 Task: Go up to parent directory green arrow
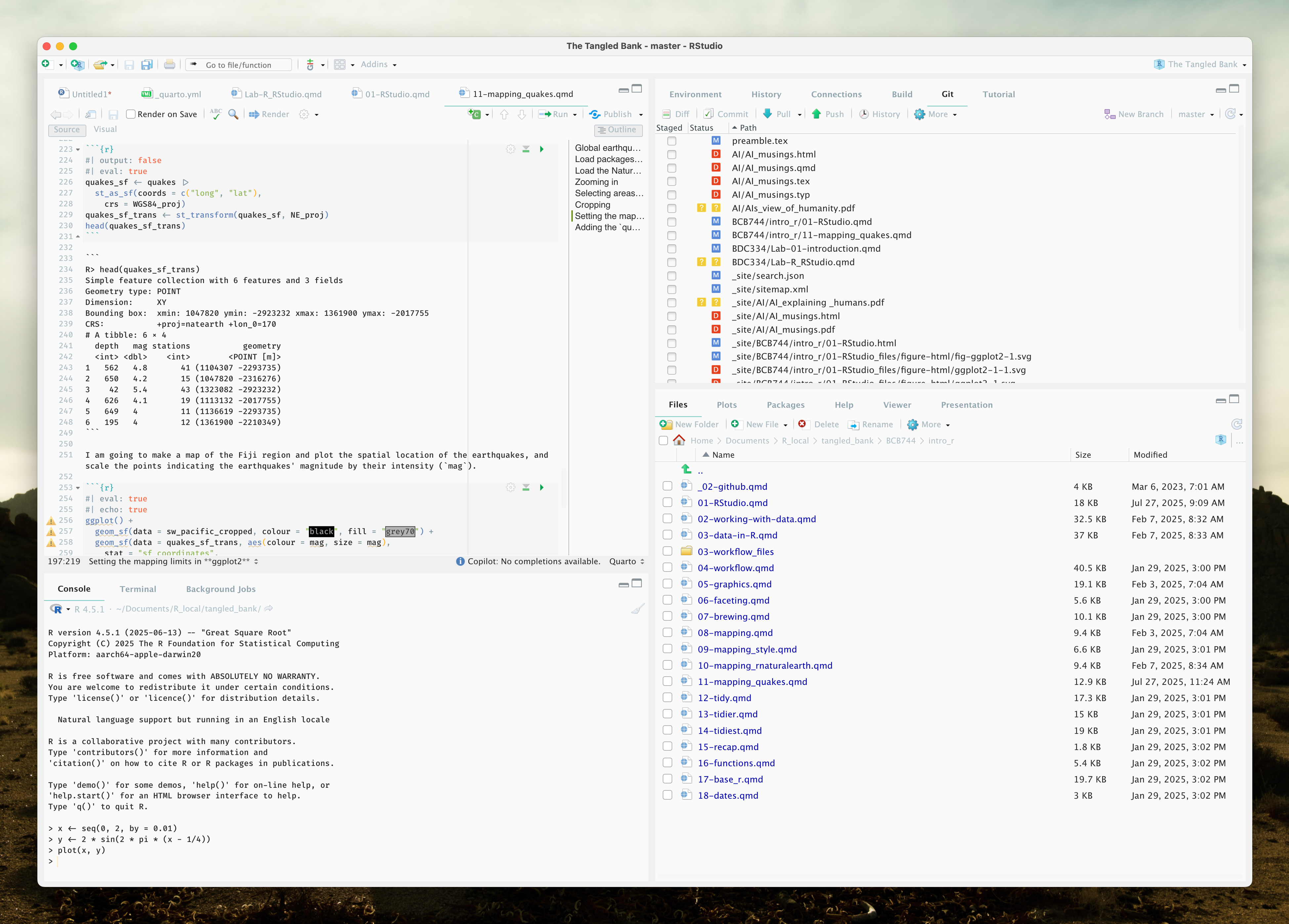coord(686,470)
